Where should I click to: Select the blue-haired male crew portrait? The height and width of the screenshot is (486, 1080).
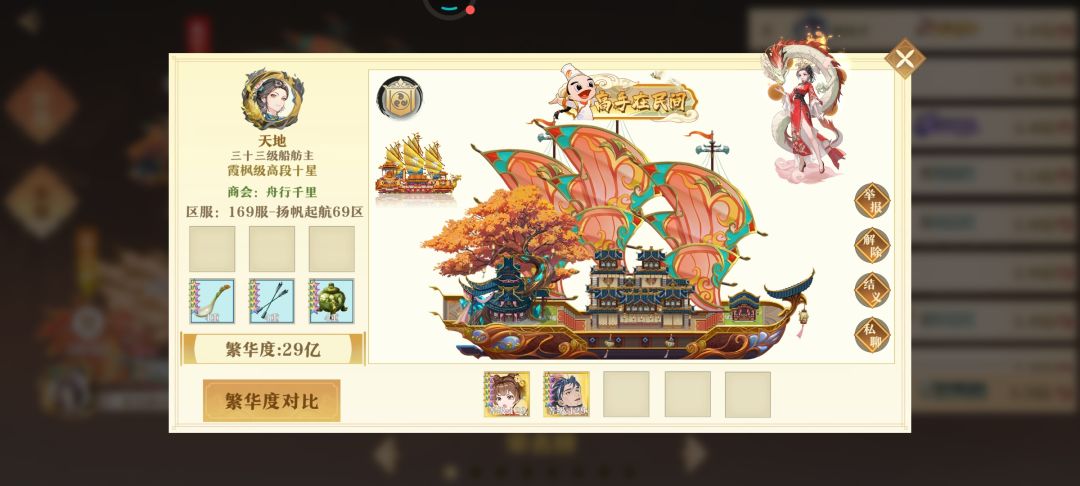pyautogui.click(x=566, y=394)
